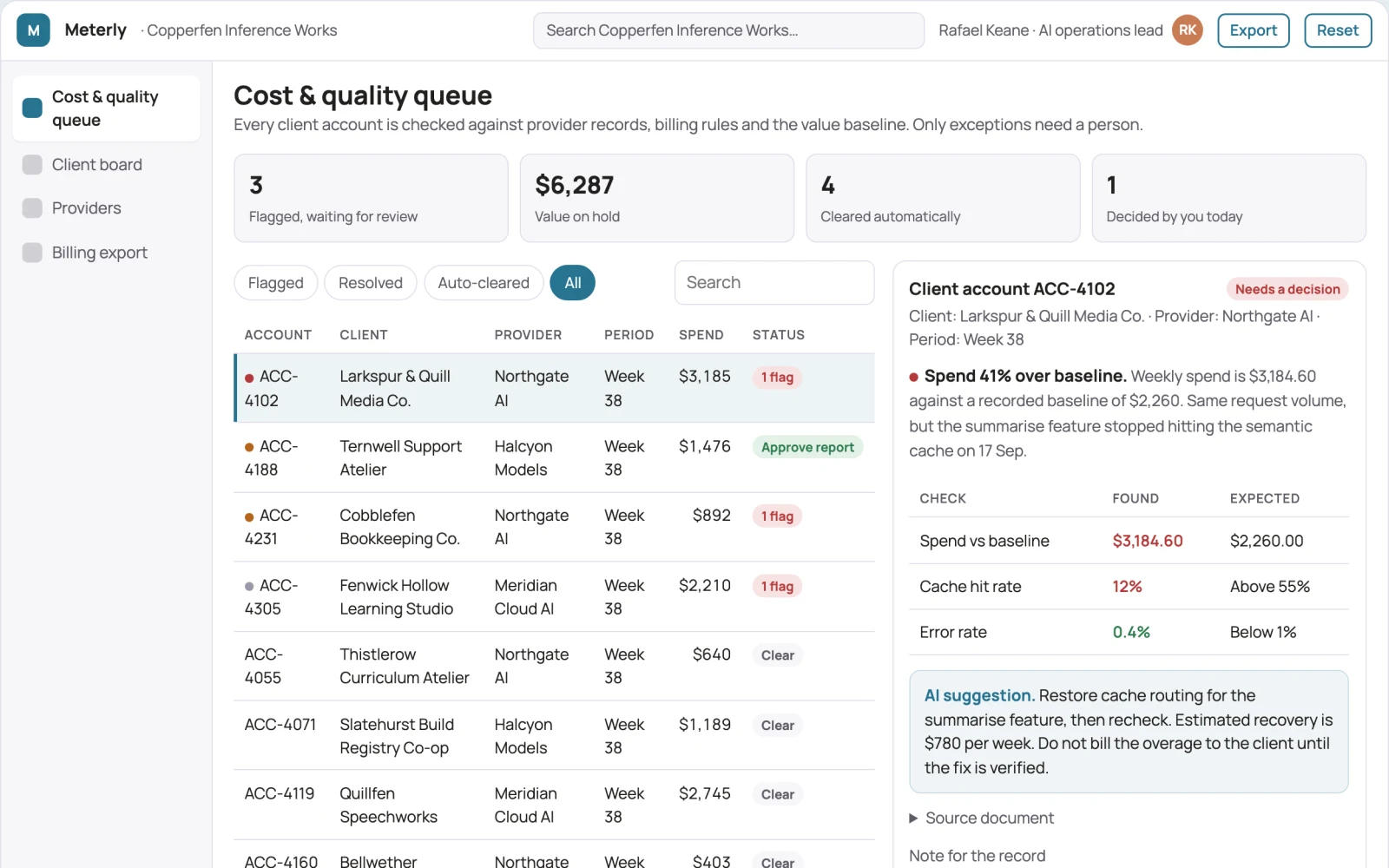Go to Providers page

pos(106,208)
